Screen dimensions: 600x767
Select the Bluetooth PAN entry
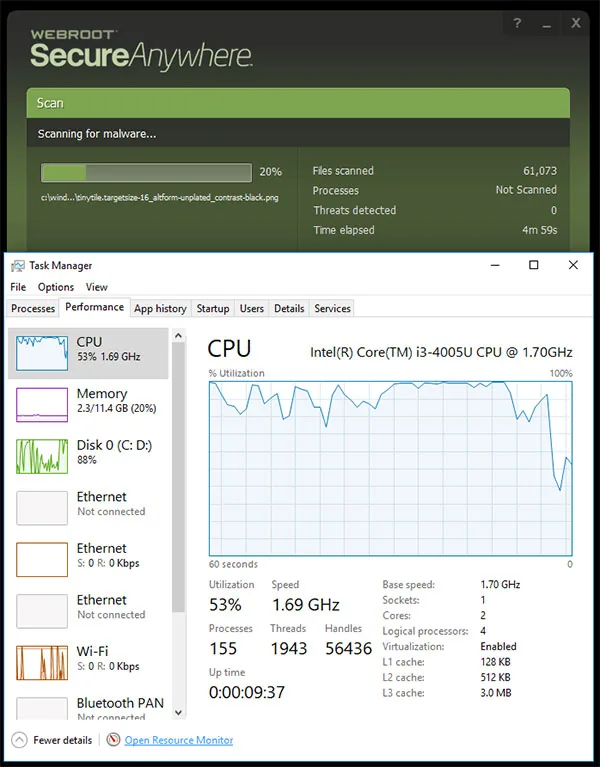click(88, 707)
